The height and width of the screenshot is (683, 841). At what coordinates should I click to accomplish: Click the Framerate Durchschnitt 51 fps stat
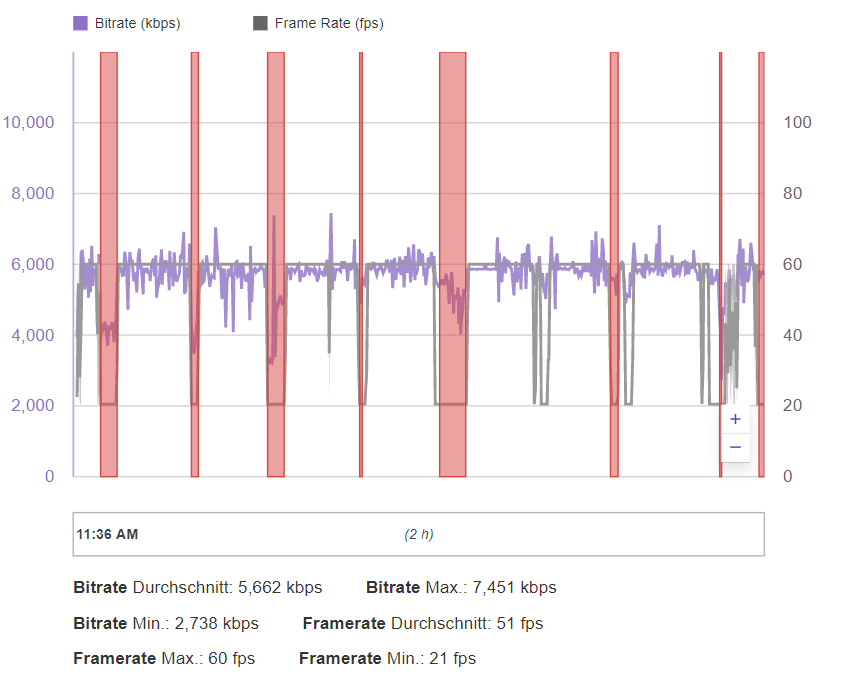(423, 624)
